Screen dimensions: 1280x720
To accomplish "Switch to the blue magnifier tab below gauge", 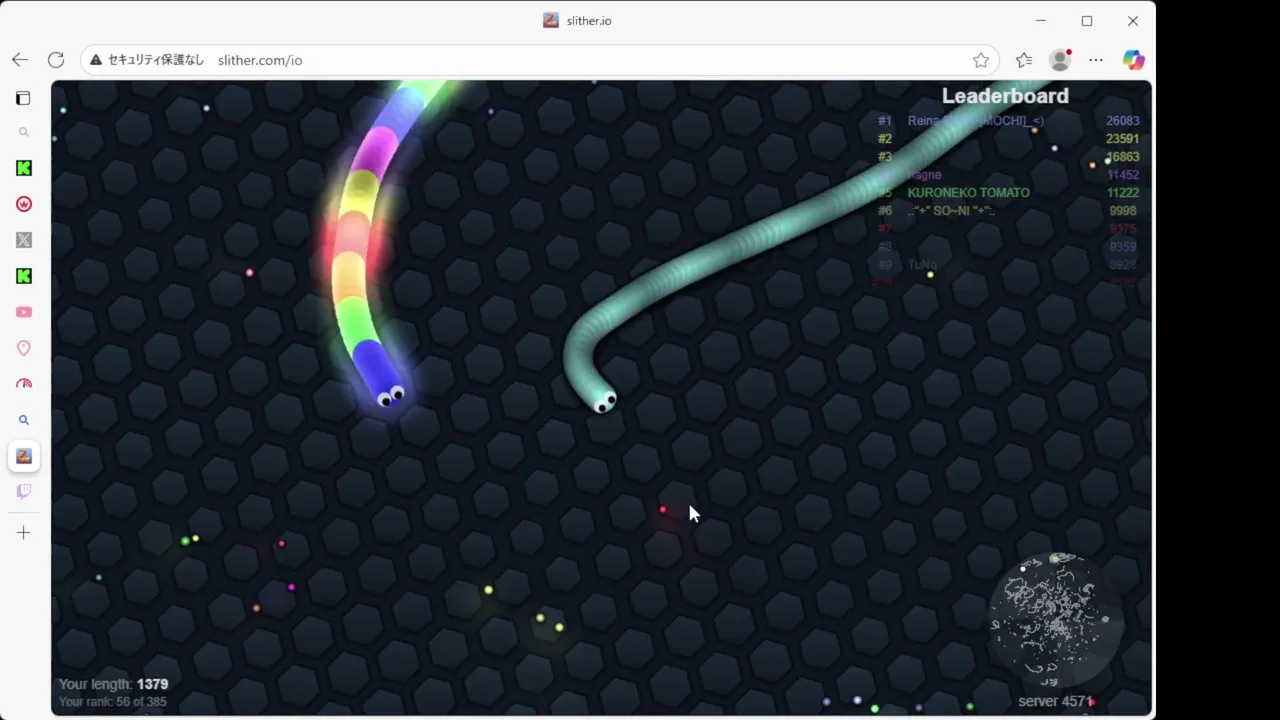I will [24, 420].
